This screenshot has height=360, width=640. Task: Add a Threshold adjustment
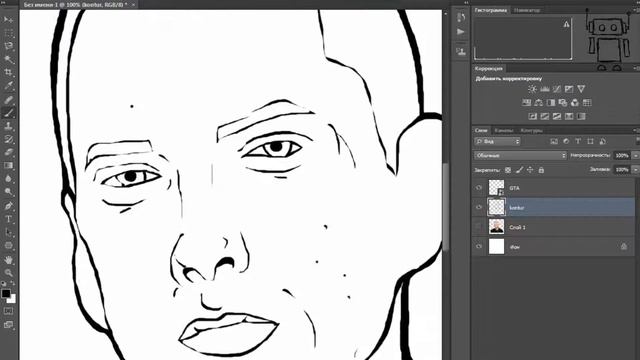[x=557, y=116]
